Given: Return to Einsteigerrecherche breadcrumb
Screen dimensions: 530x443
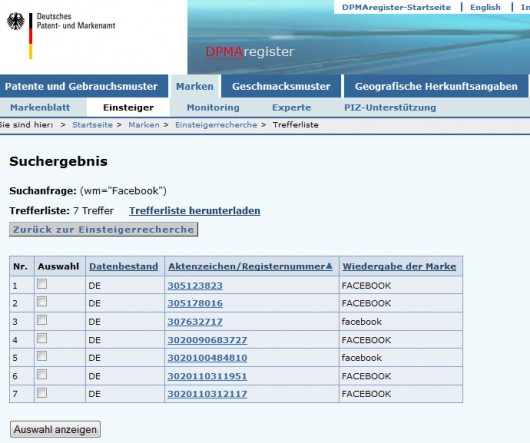Looking at the screenshot, I should point(216,125).
